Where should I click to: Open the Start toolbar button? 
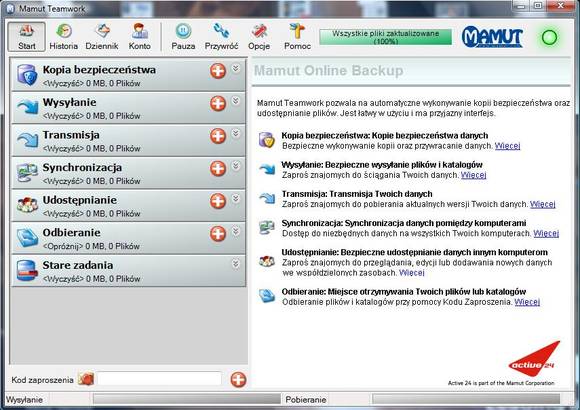point(27,36)
